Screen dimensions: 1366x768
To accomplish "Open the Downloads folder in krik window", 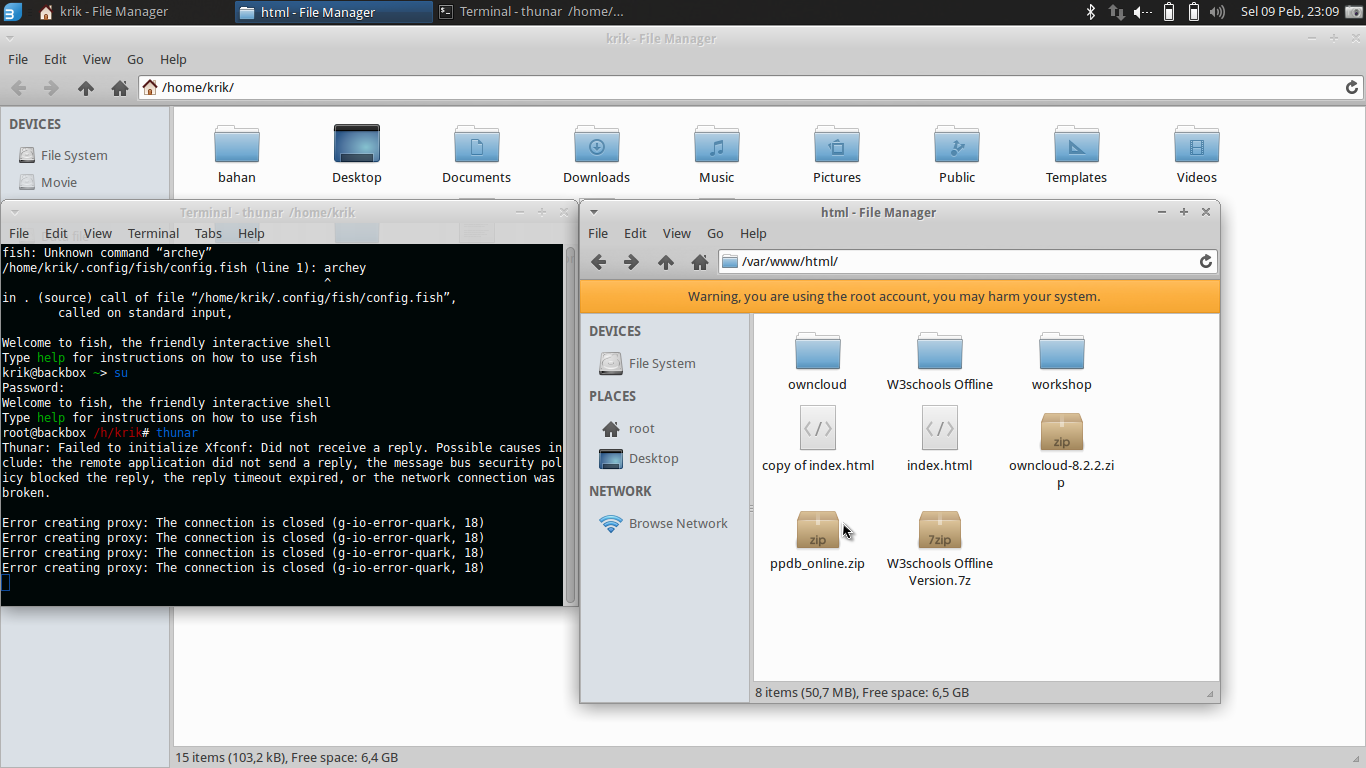I will 596,146.
